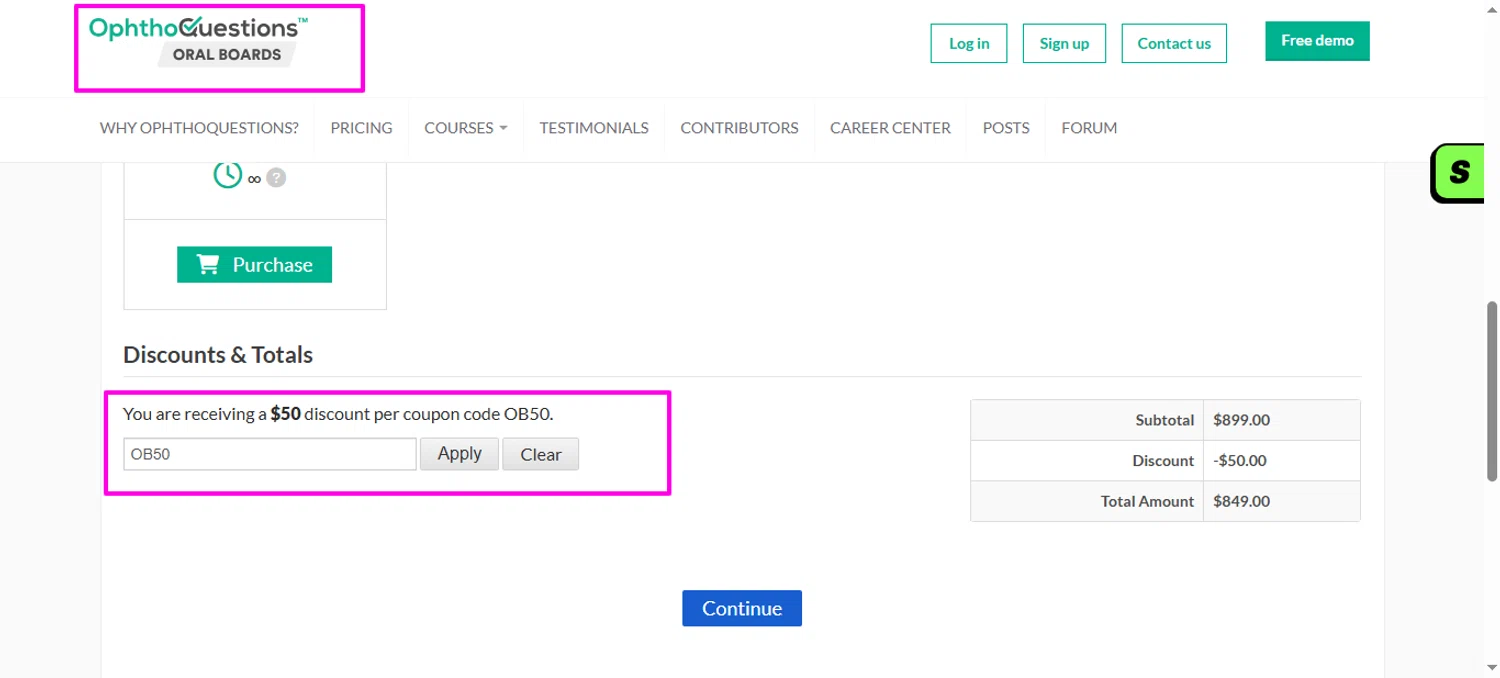Open the Career Center page
The image size is (1500, 678).
(x=890, y=128)
